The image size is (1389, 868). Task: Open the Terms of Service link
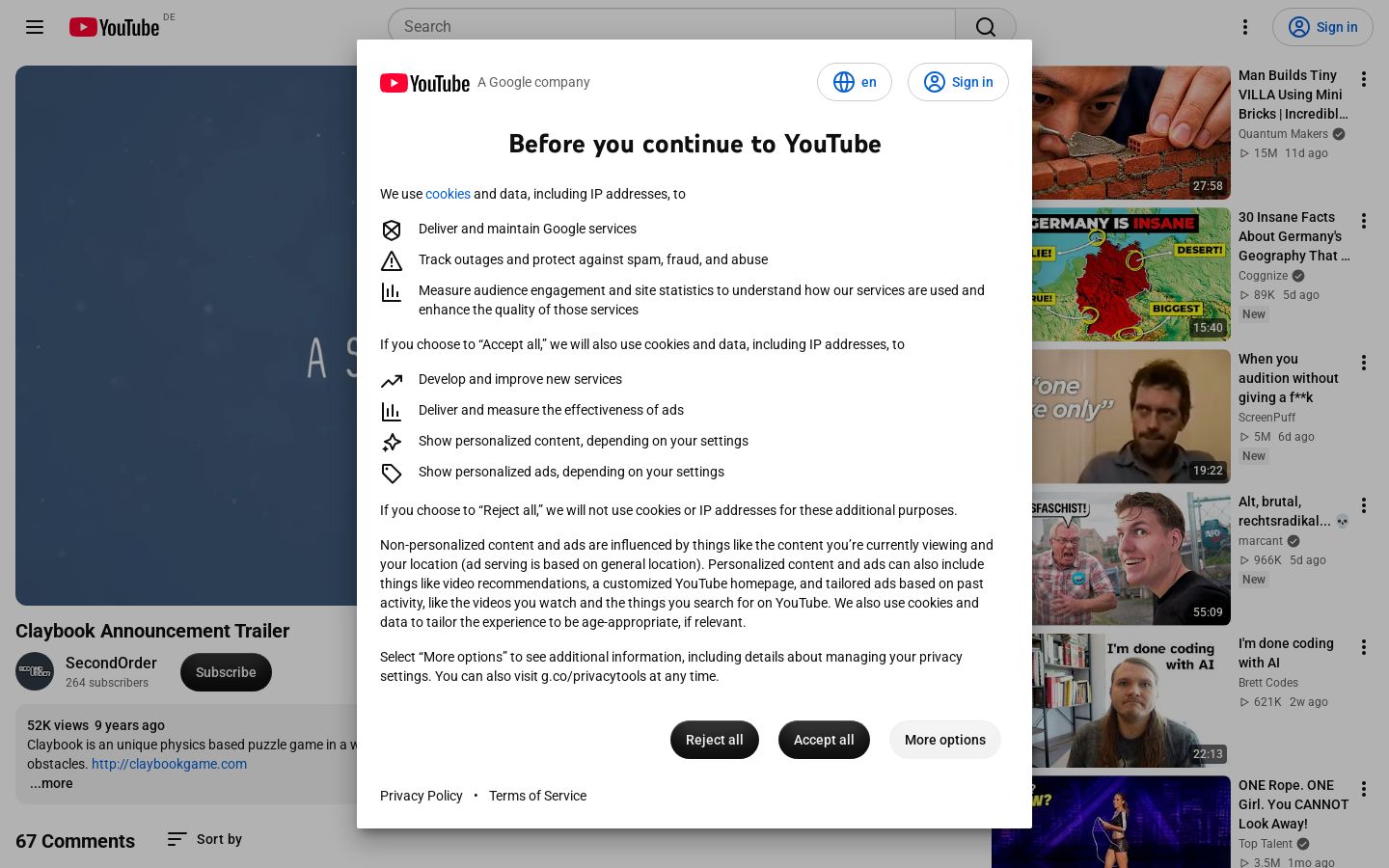(x=537, y=796)
